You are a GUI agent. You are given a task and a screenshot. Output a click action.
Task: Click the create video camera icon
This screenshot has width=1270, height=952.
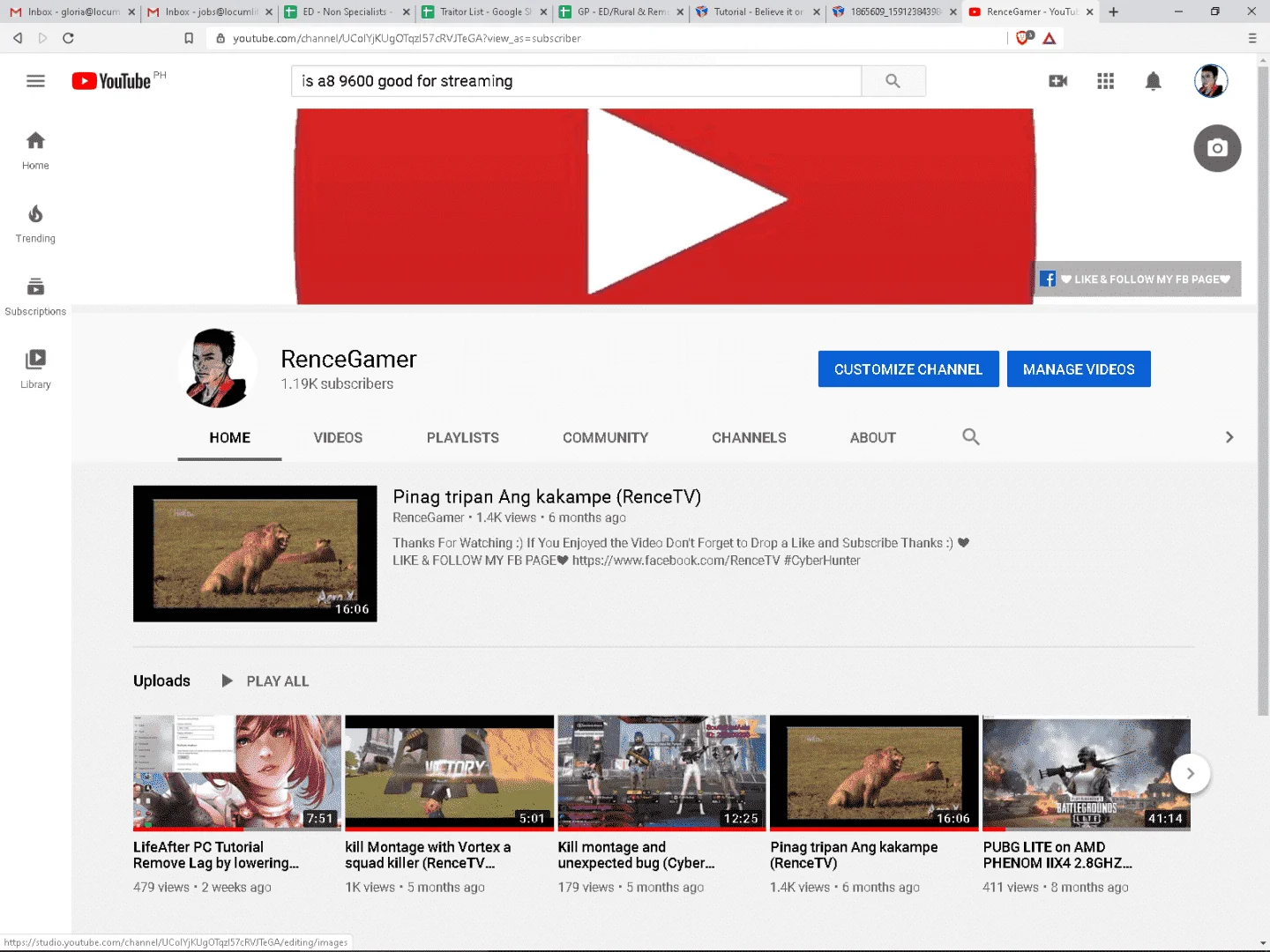coord(1058,81)
